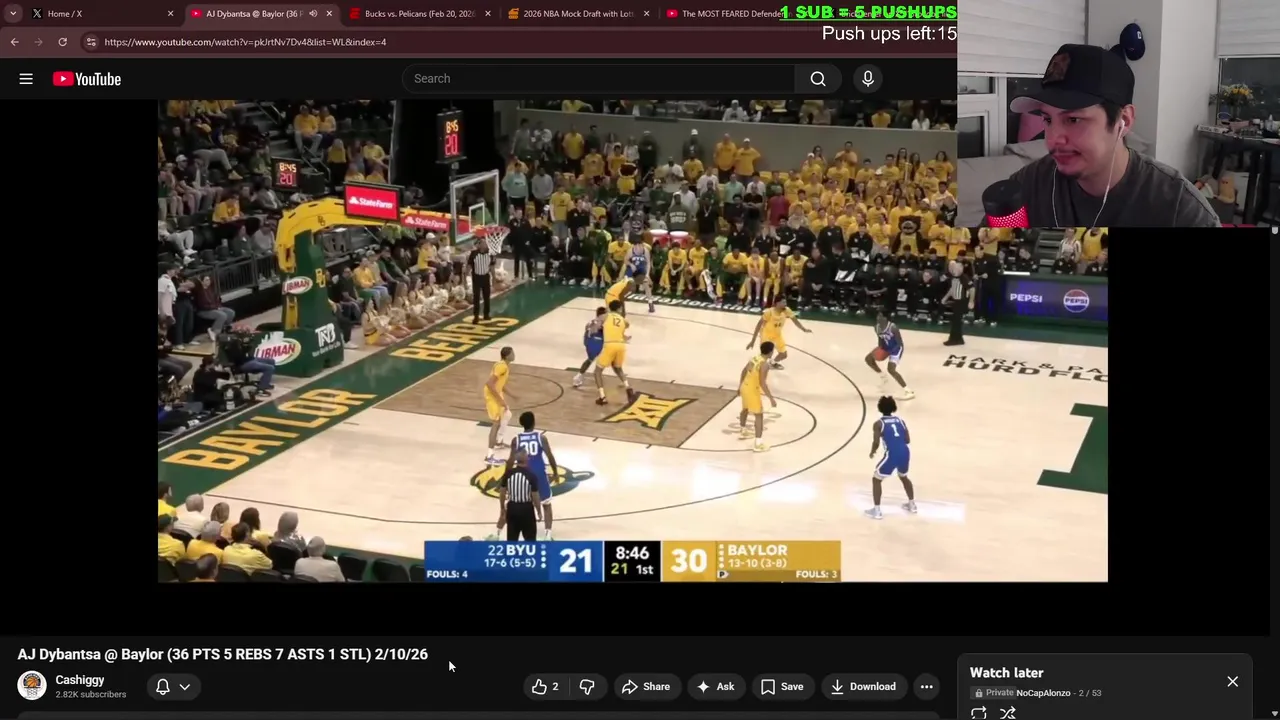Switch to The MOST FEARED Defender tab
Screen dimensions: 1280x720
tap(733, 14)
